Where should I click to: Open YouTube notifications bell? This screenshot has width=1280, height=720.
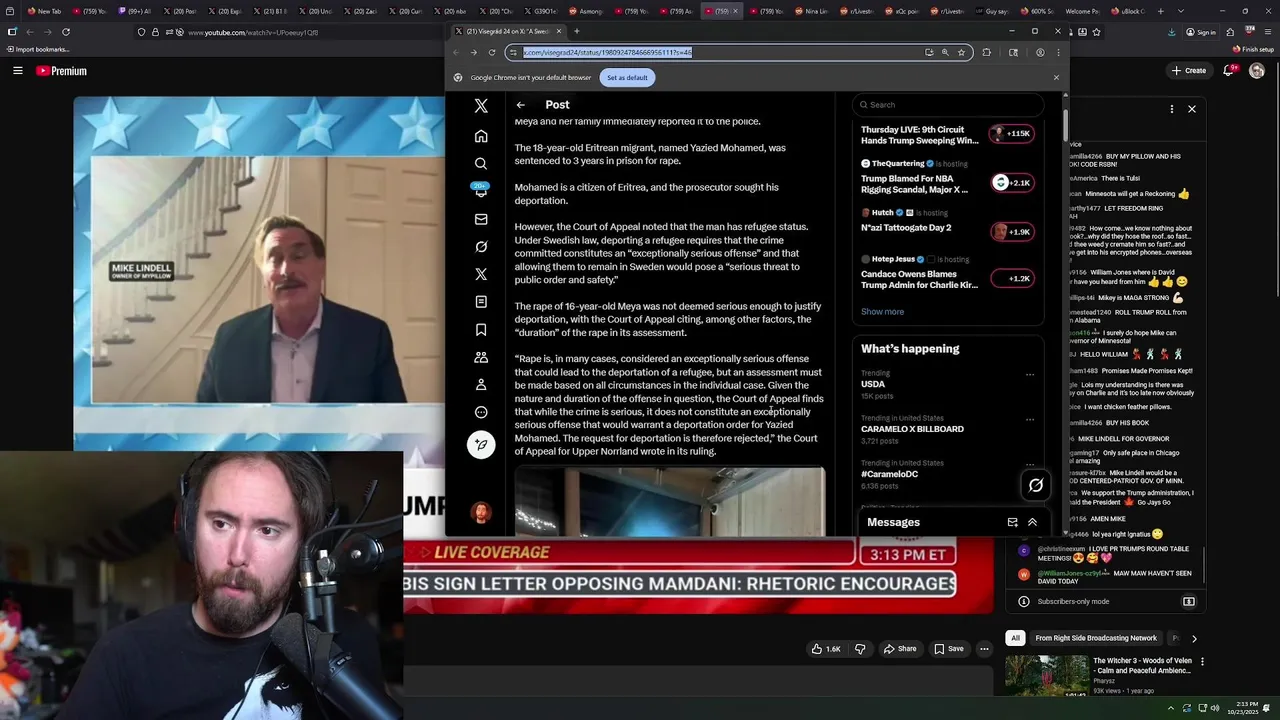[1229, 71]
